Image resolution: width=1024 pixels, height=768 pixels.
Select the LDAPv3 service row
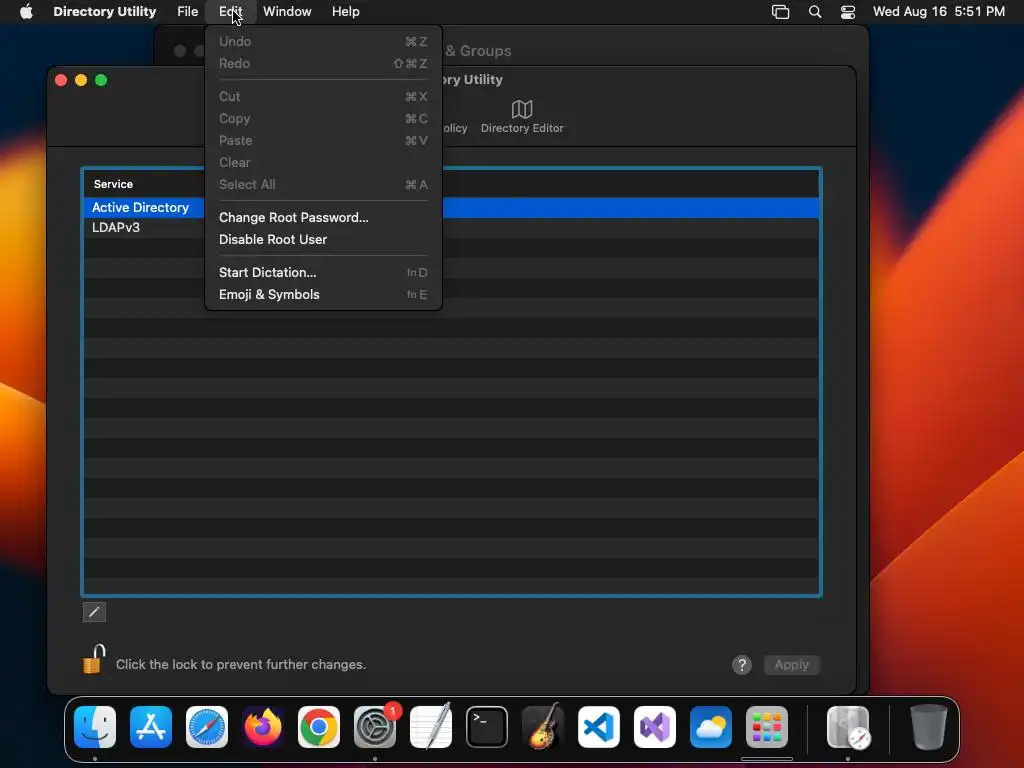pyautogui.click(x=451, y=227)
